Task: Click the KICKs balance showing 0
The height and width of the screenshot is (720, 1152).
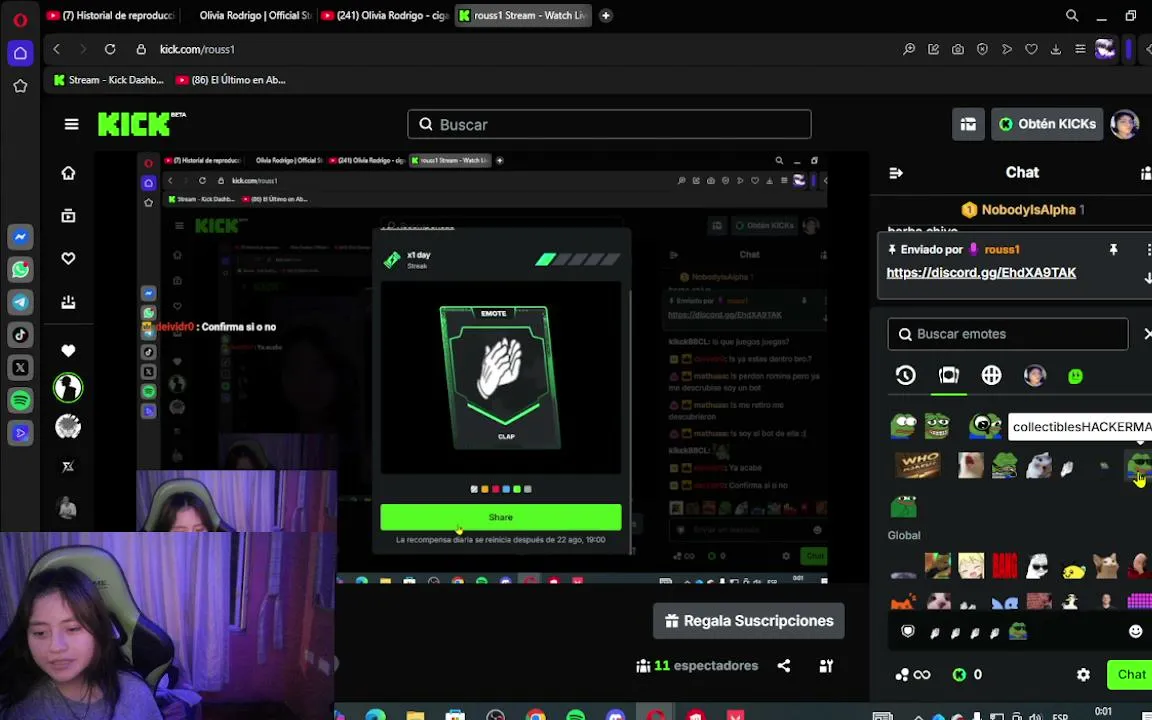Action: [x=967, y=674]
